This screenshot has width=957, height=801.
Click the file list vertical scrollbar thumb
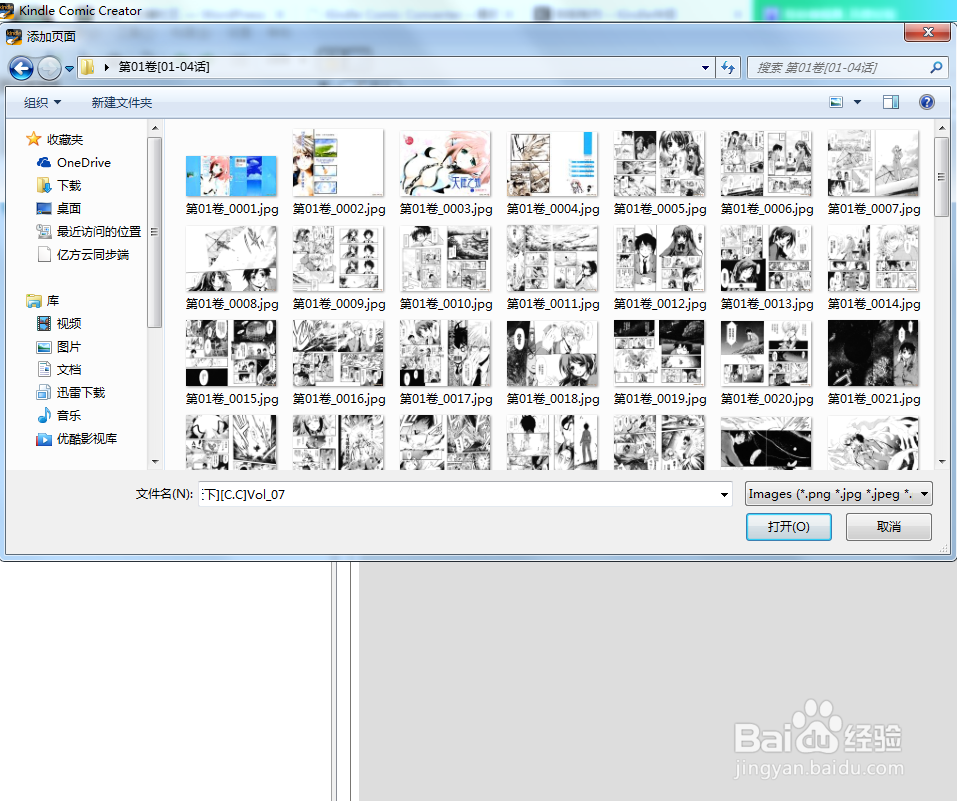pos(941,177)
